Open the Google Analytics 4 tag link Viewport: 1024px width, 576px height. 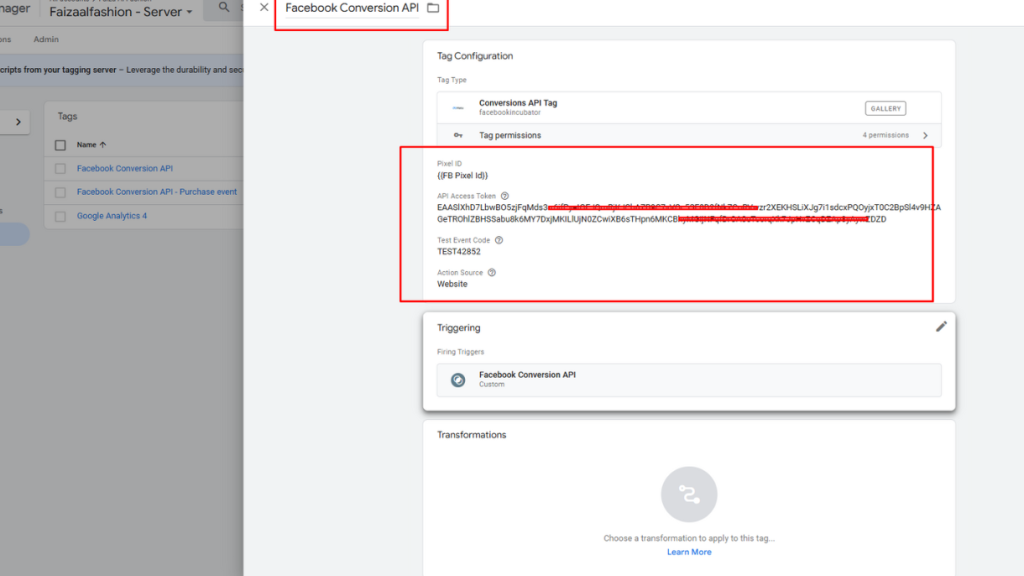(x=112, y=216)
